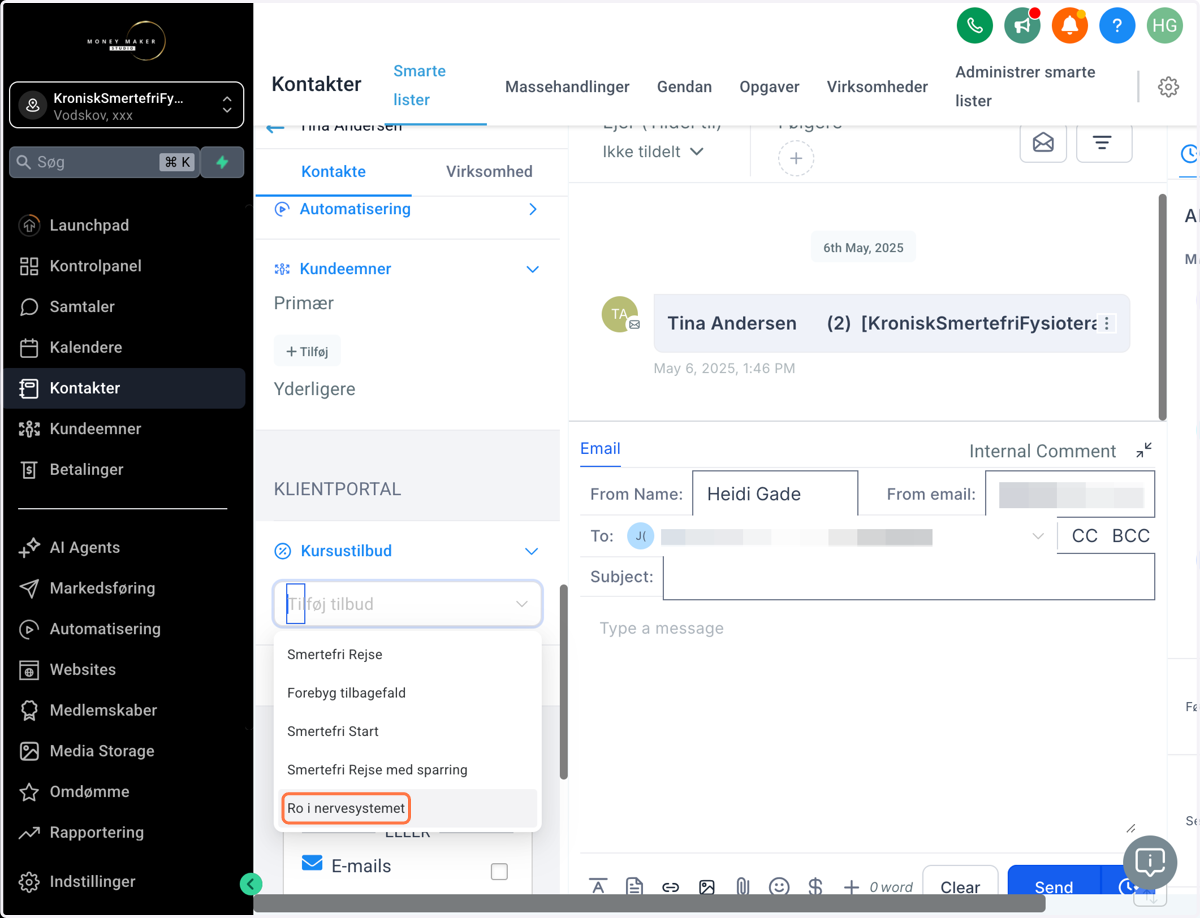This screenshot has height=918, width=1200.
Task: Open text formatting A icon
Action: pos(598,886)
